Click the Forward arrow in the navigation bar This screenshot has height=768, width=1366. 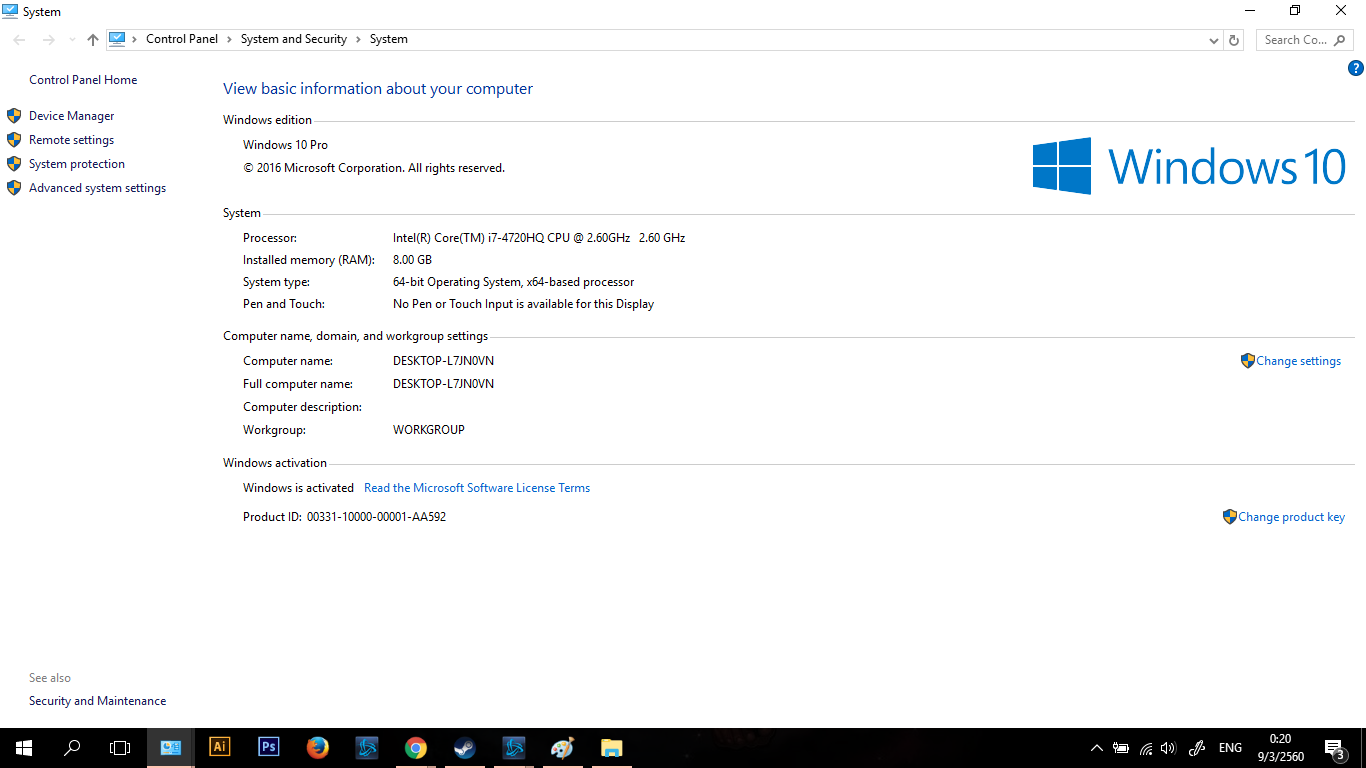coord(48,40)
